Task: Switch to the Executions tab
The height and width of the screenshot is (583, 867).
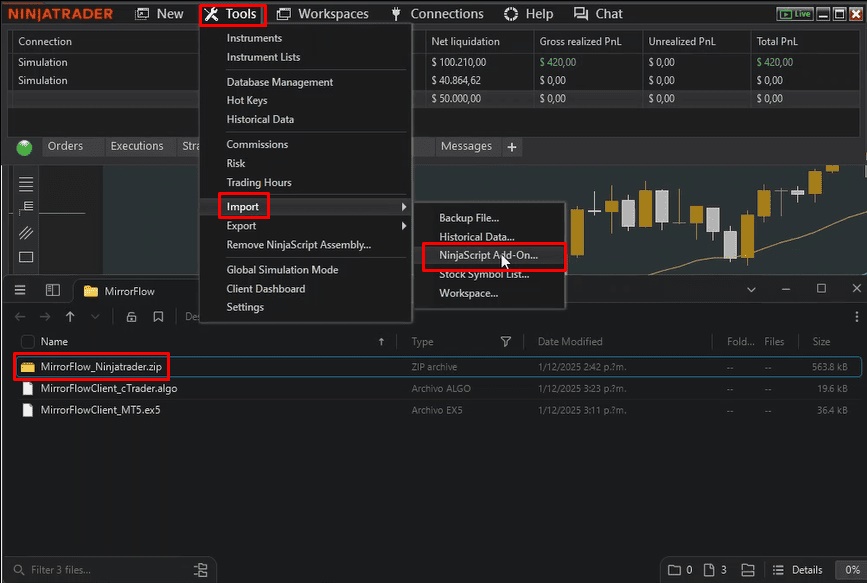Action: coord(136,146)
